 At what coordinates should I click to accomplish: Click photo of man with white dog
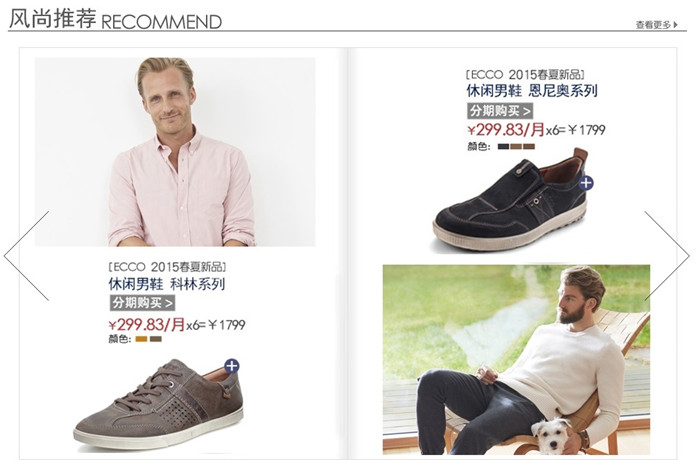516,359
